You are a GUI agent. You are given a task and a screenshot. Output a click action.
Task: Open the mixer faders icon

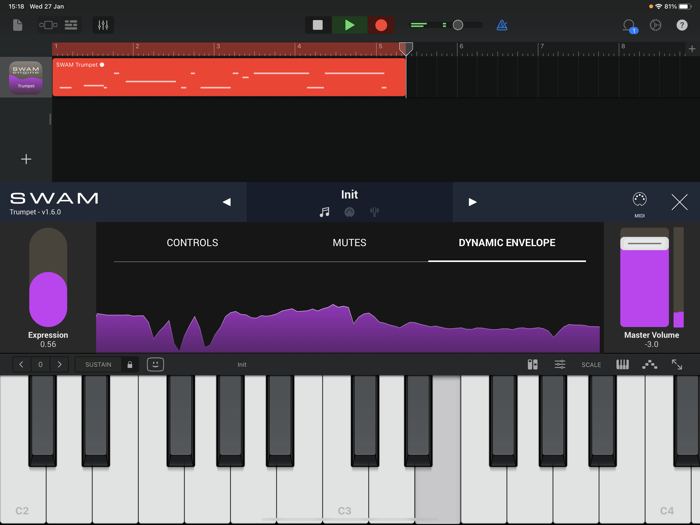point(103,25)
